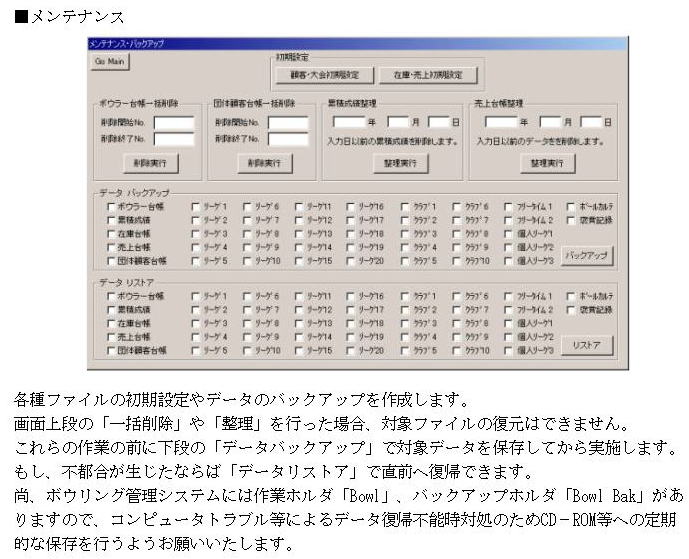Check 在庫台帳 in データ リストア
This screenshot has width=689, height=559.
click(x=111, y=324)
